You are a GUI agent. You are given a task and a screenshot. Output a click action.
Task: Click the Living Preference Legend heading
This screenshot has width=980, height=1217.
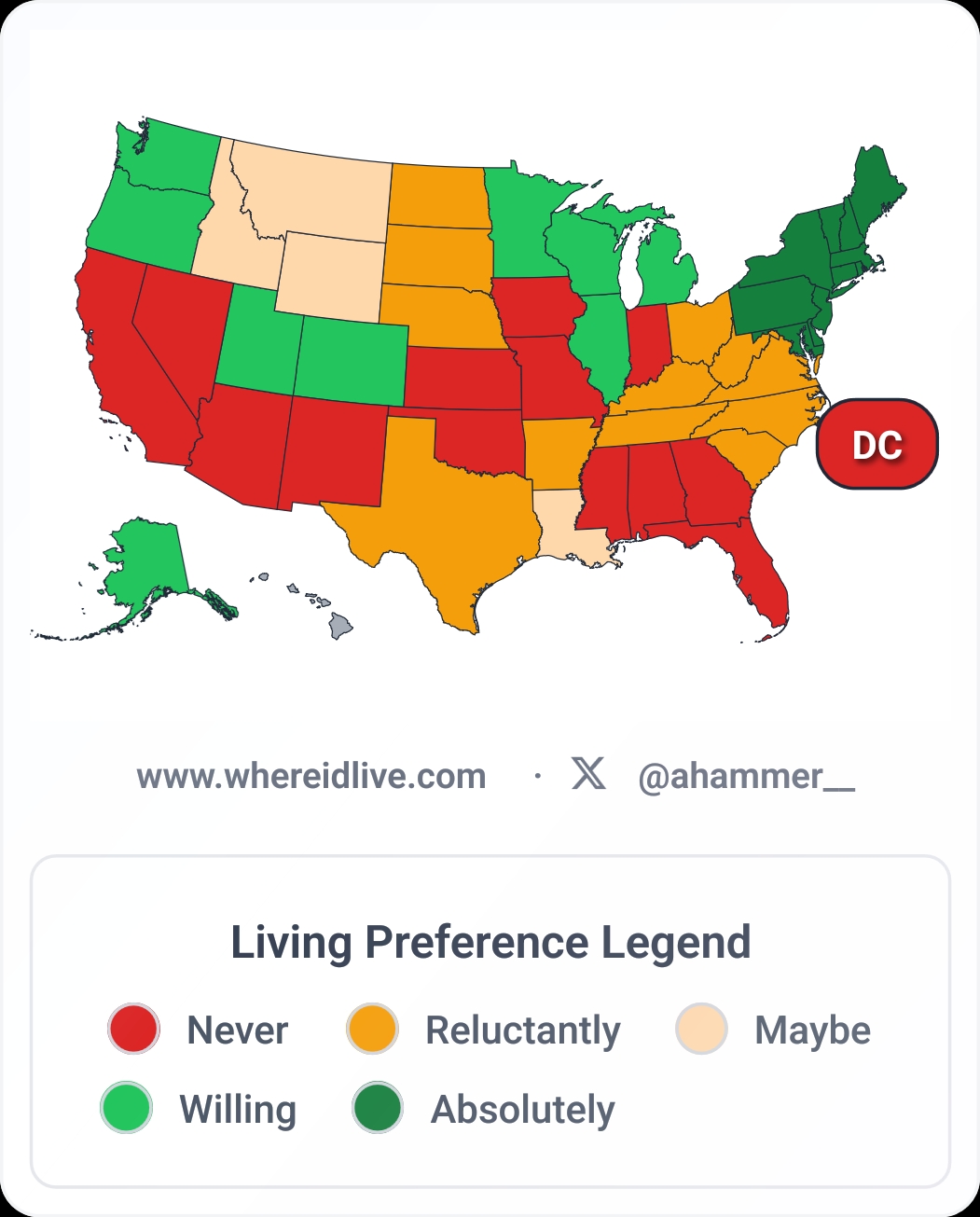pos(490,942)
